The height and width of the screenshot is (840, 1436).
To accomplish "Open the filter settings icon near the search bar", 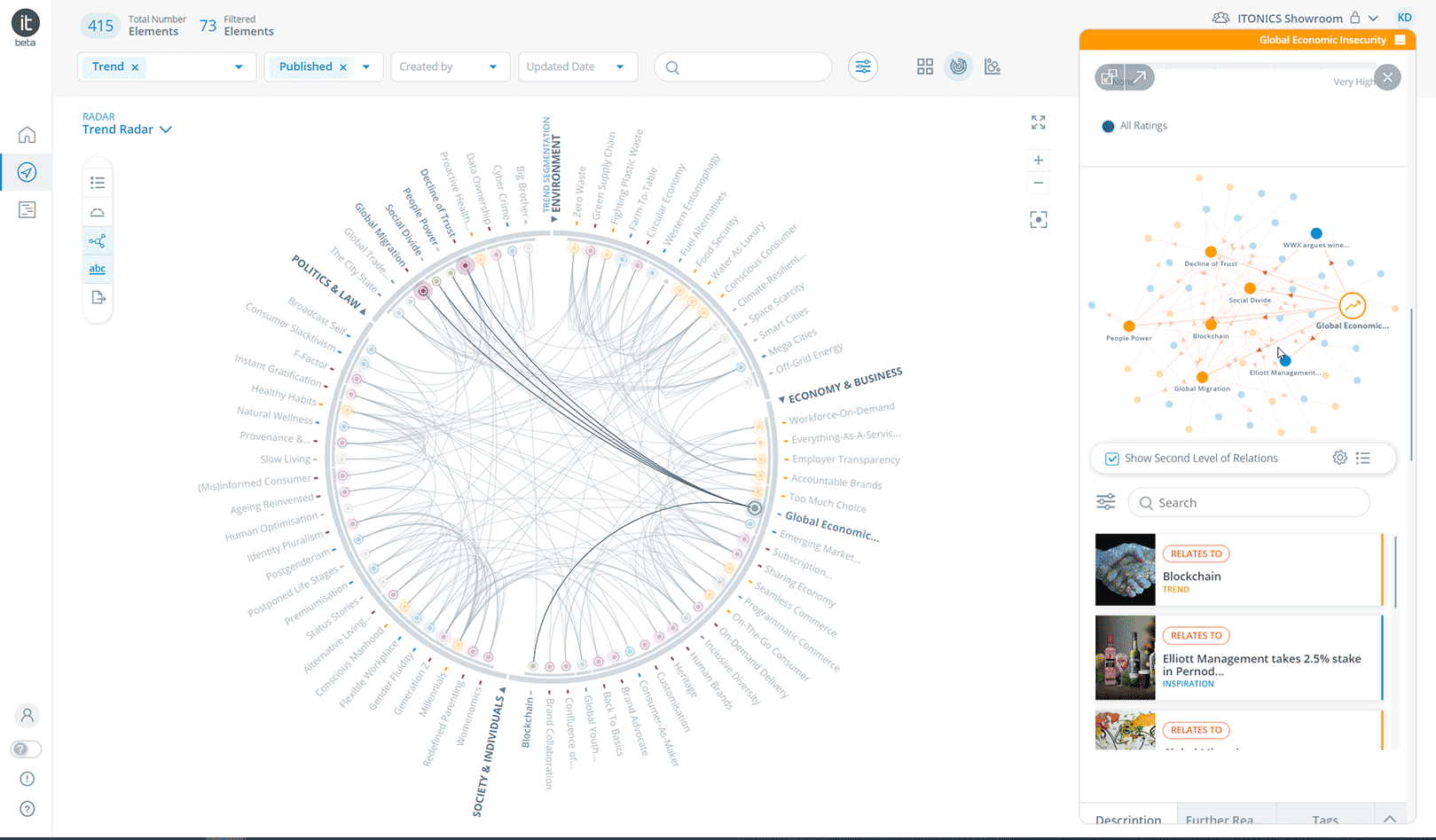I will click(862, 66).
